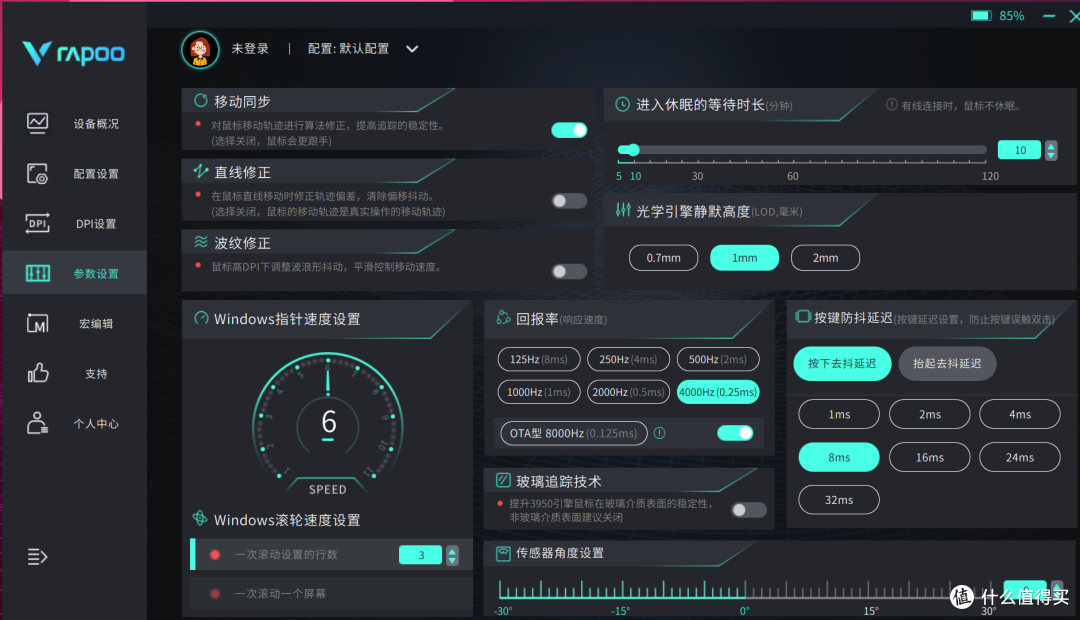Viewport: 1080px width, 620px height.
Task: Switch to 按下去抖延迟 tab
Action: (842, 363)
